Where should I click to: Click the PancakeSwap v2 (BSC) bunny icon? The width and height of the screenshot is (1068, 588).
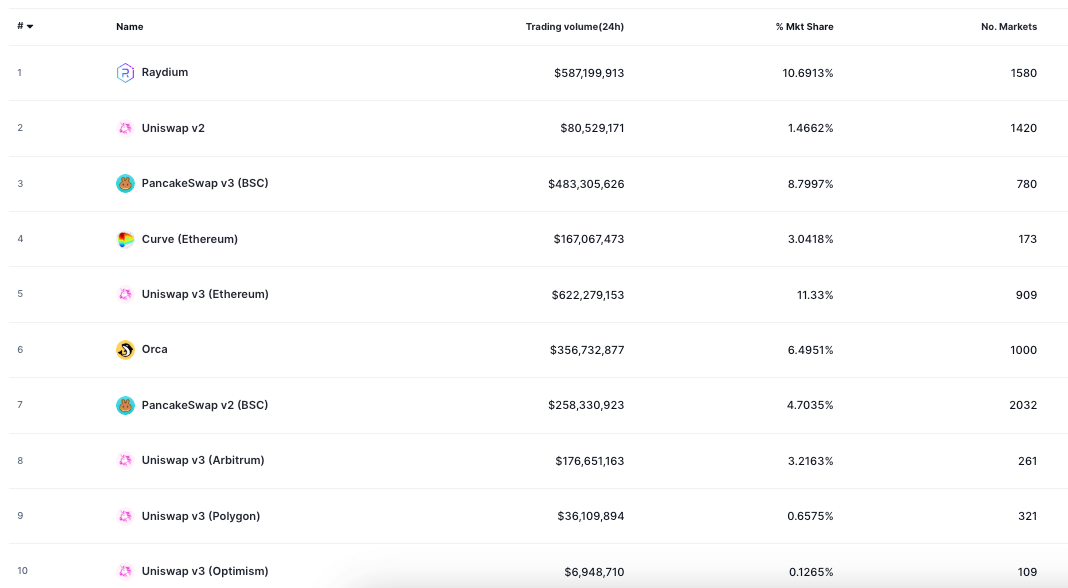pyautogui.click(x=125, y=405)
